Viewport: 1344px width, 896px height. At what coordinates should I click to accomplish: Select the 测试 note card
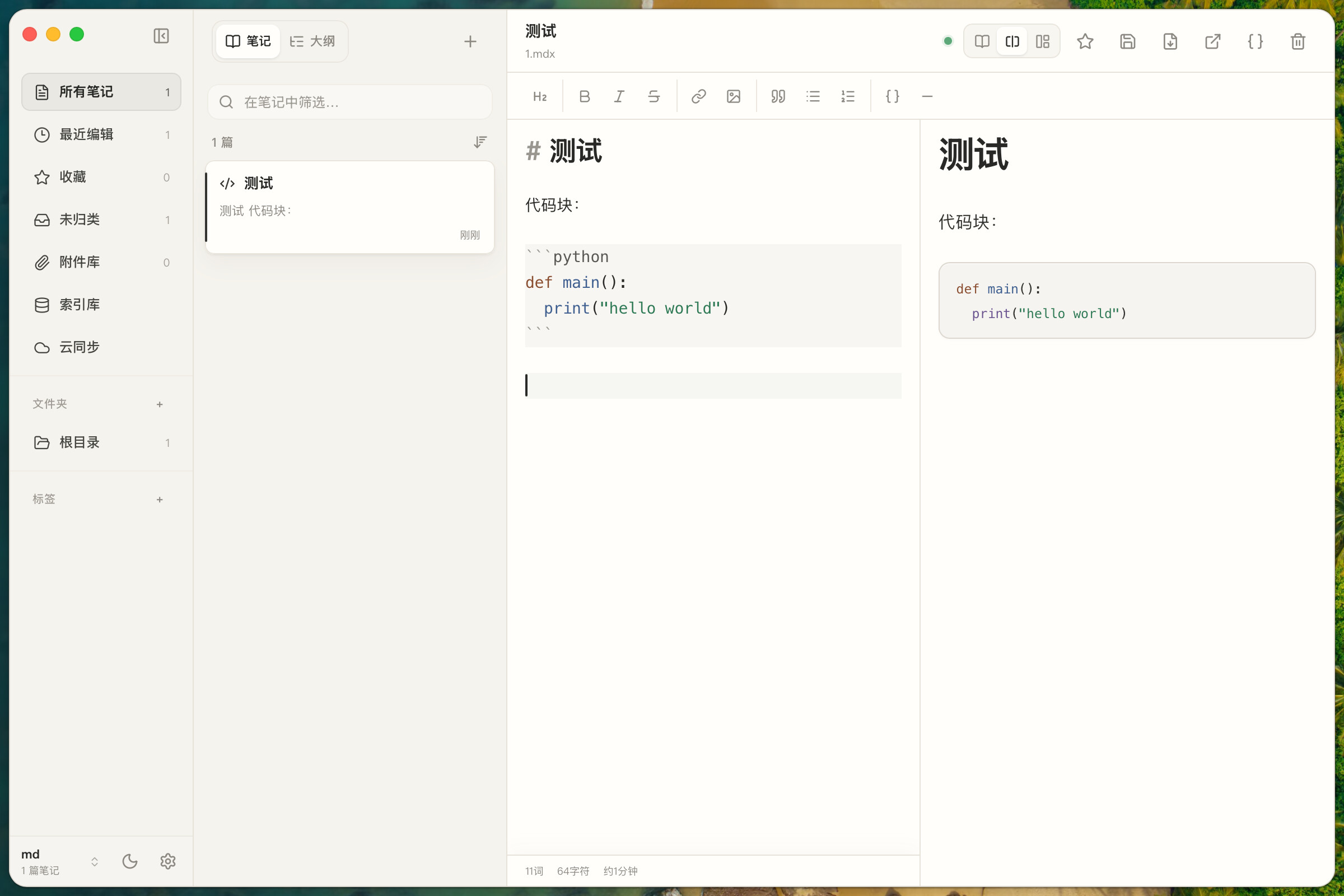[x=349, y=207]
